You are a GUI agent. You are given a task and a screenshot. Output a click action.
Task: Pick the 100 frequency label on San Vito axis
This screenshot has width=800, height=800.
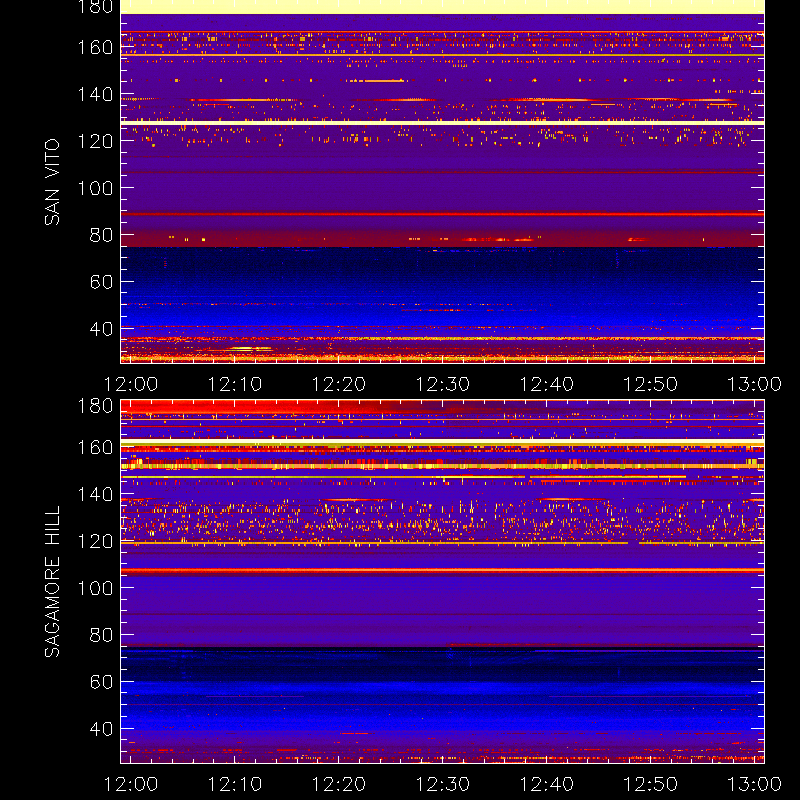click(95, 188)
